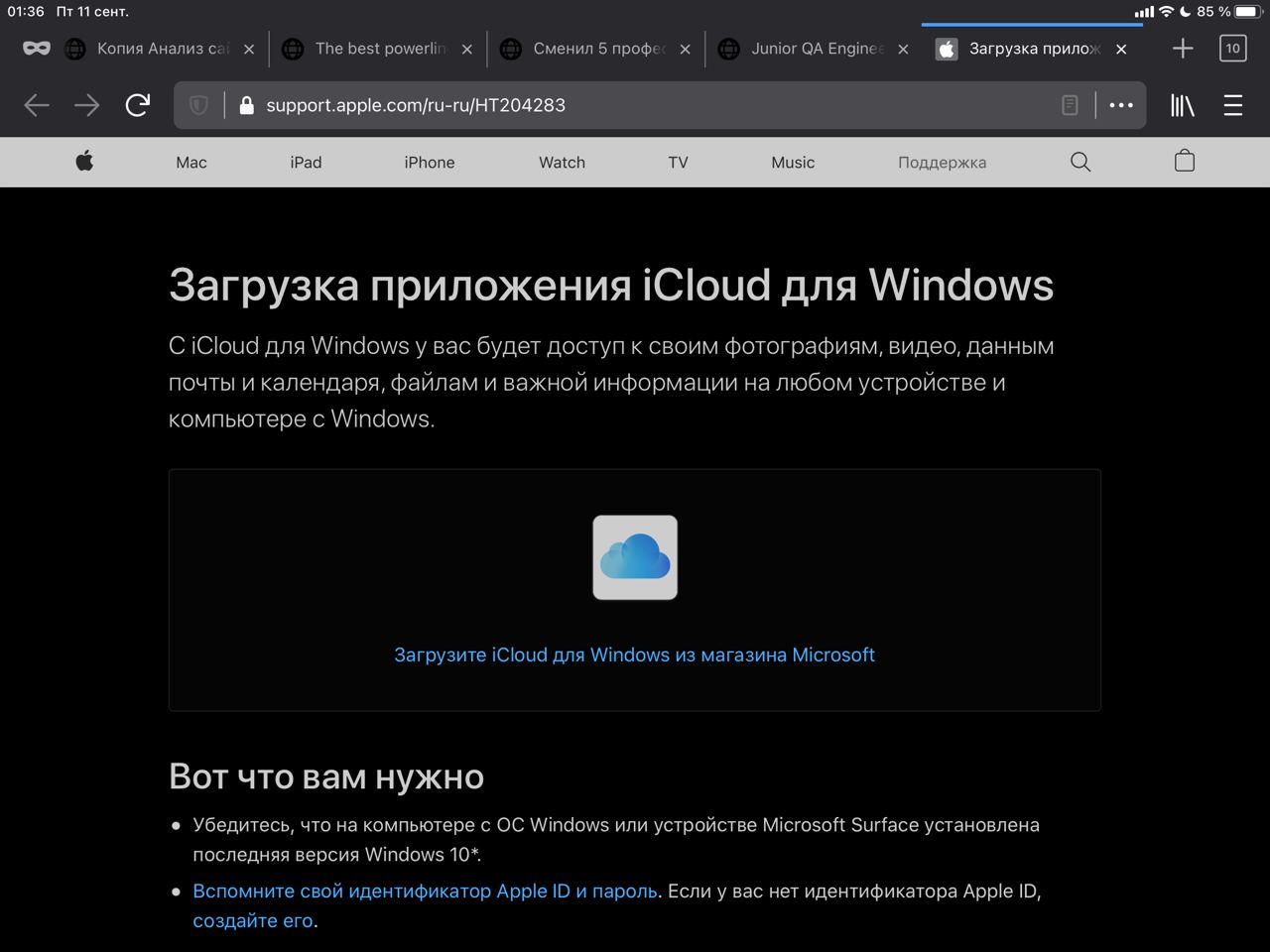Reload the current page
This screenshot has height=952, width=1270.
pos(138,104)
